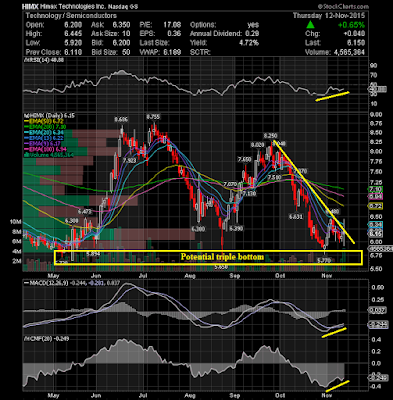Click the yellow EMA(50) legend entry
393x400 pixels.
[x=45, y=121]
